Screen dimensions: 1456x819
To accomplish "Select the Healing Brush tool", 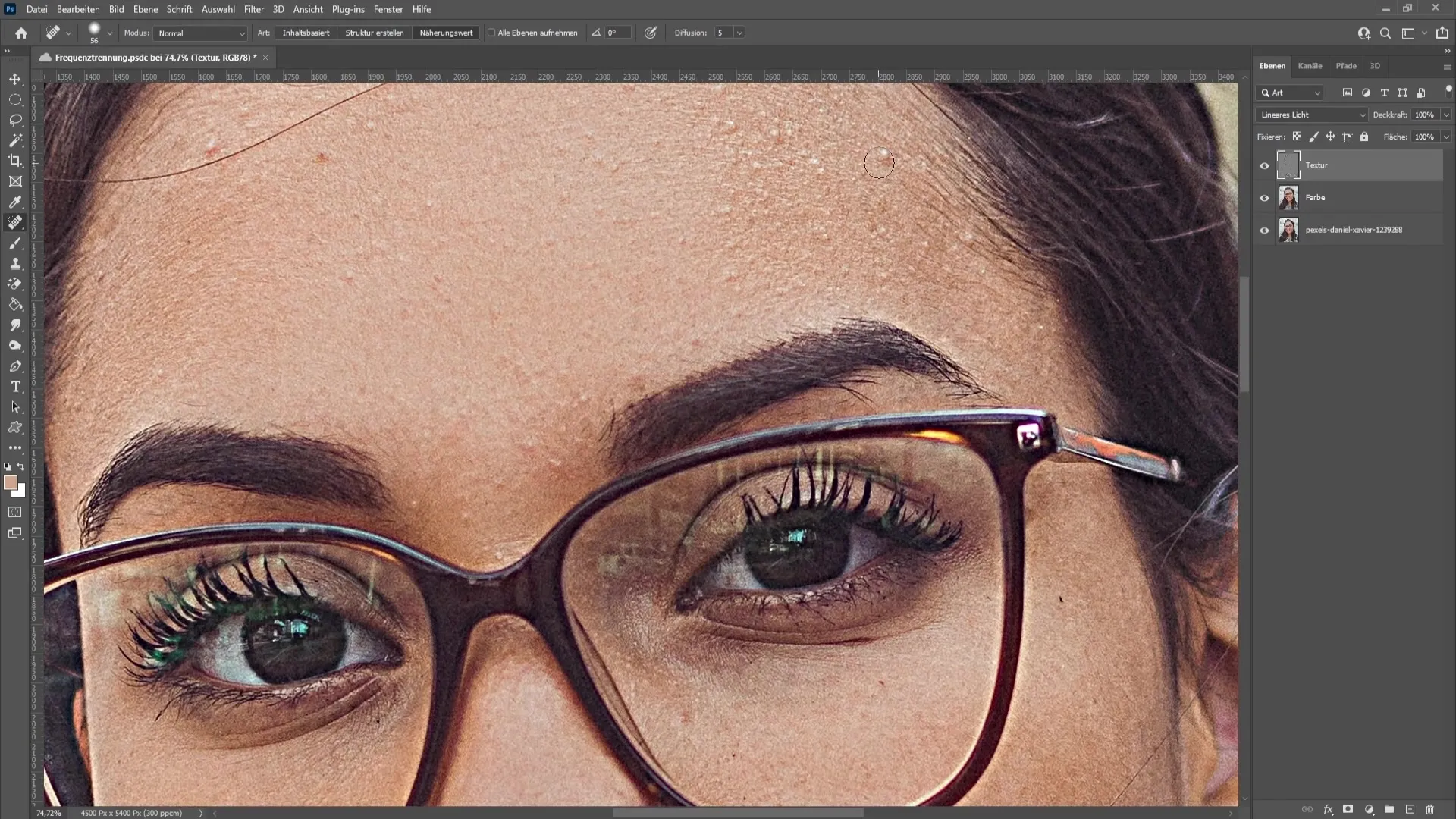I will (15, 222).
